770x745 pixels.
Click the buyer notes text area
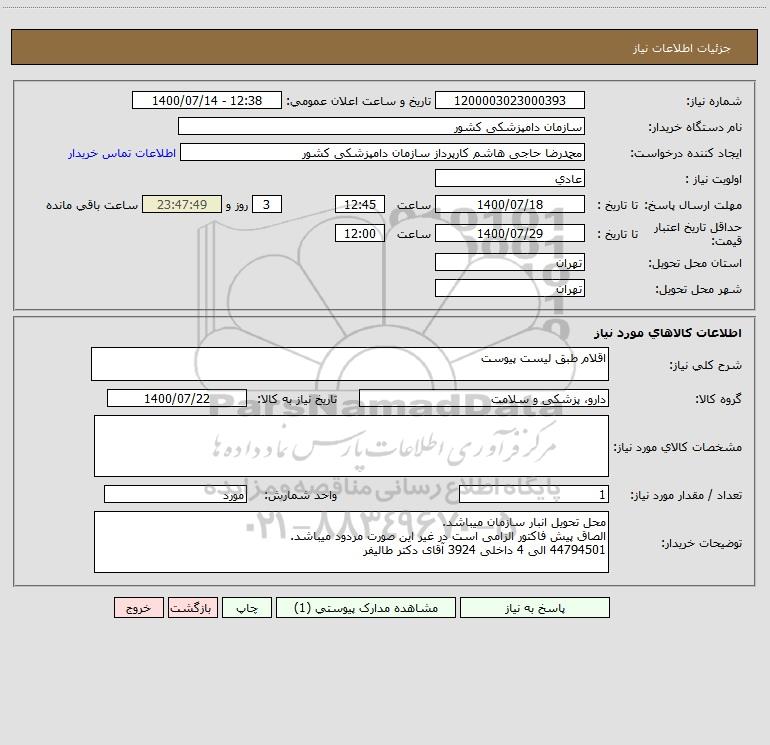(351, 542)
